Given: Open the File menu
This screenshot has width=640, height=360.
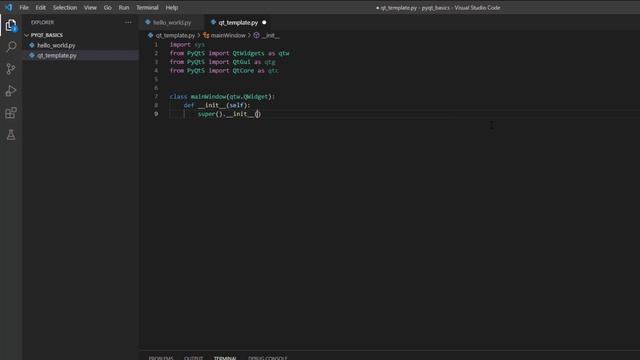Looking at the screenshot, I should pos(24,7).
